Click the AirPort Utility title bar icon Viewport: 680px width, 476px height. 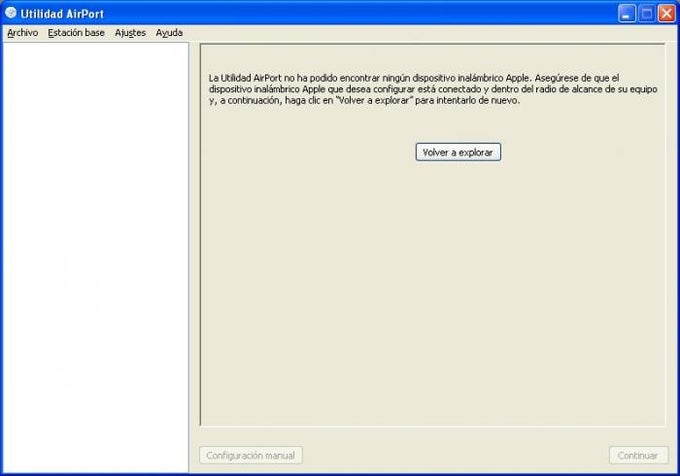(11, 13)
